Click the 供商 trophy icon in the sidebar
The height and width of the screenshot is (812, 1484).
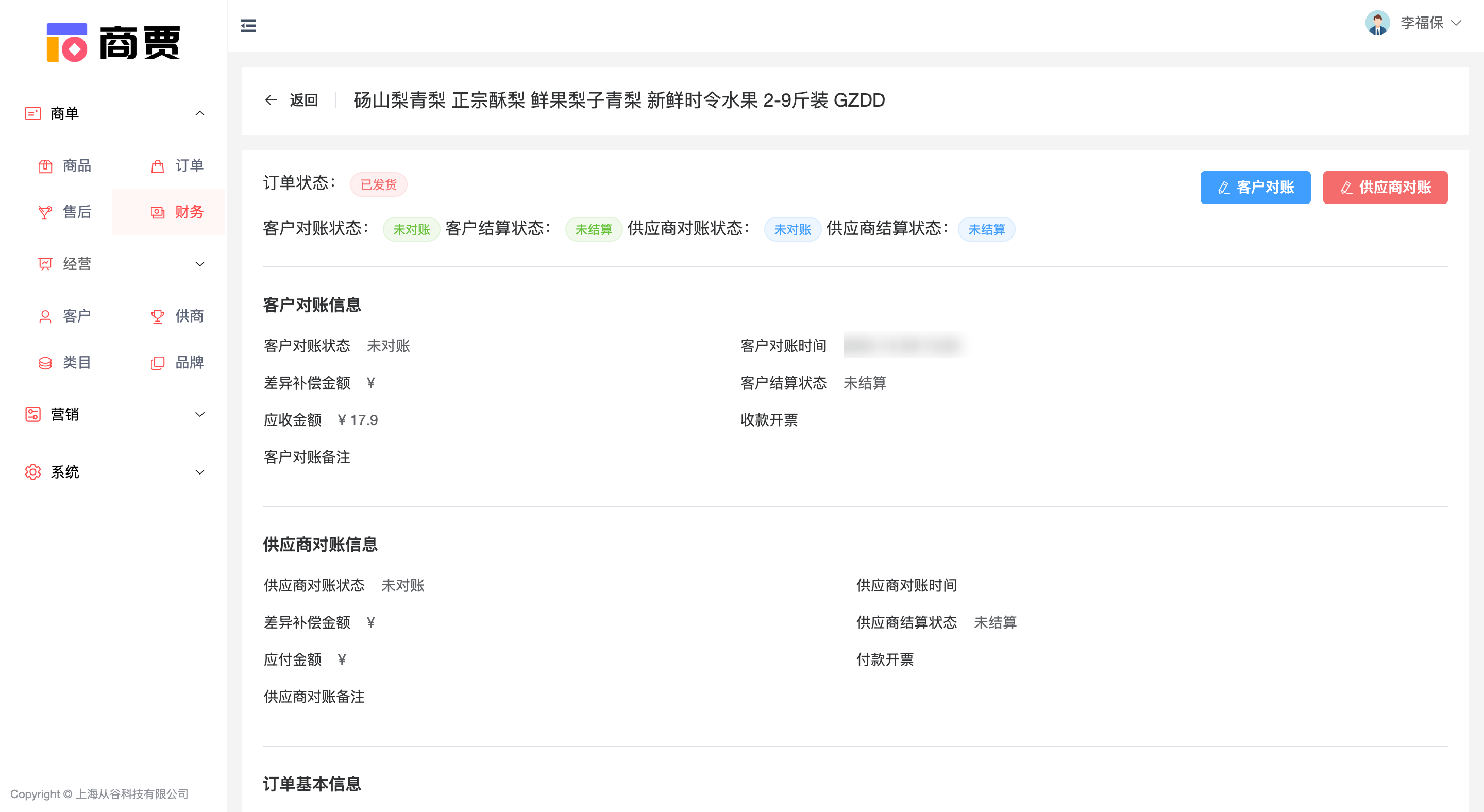point(157,317)
